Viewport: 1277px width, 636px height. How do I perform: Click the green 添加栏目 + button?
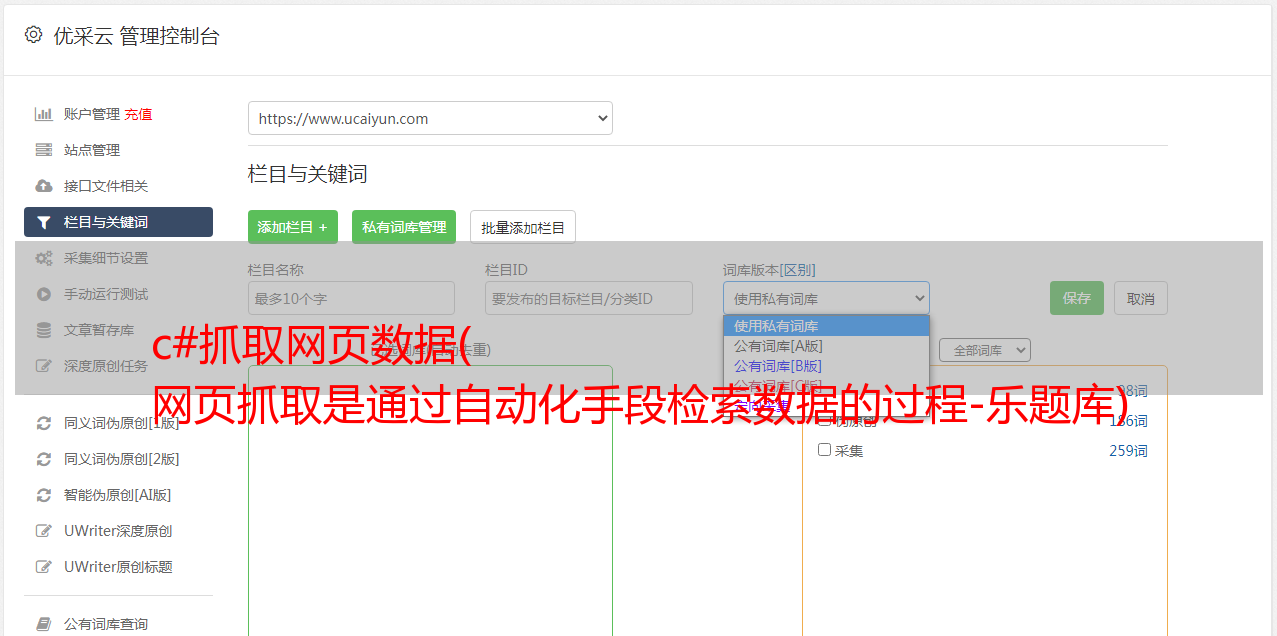(293, 227)
